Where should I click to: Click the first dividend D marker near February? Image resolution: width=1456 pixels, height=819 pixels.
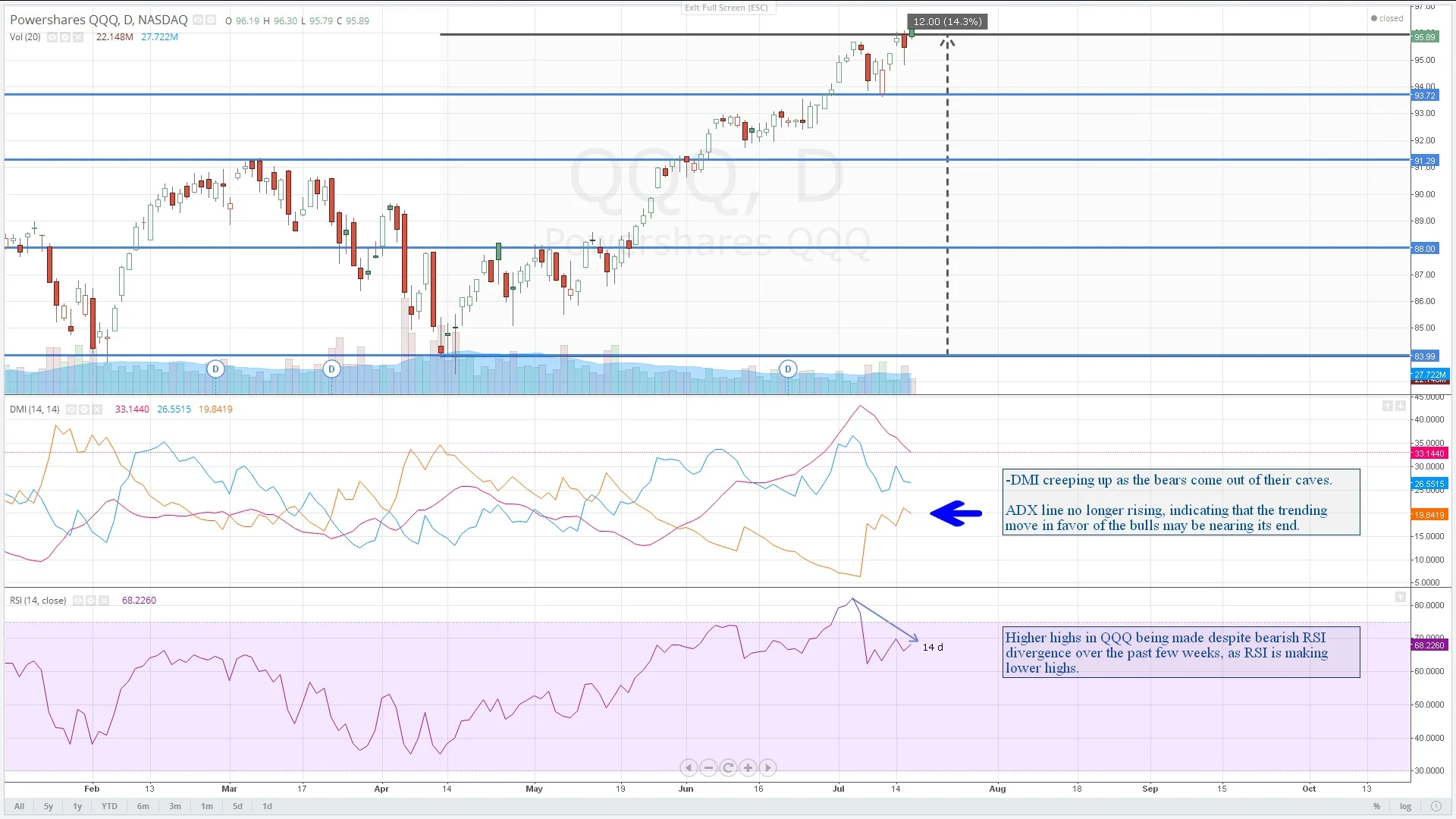click(215, 369)
